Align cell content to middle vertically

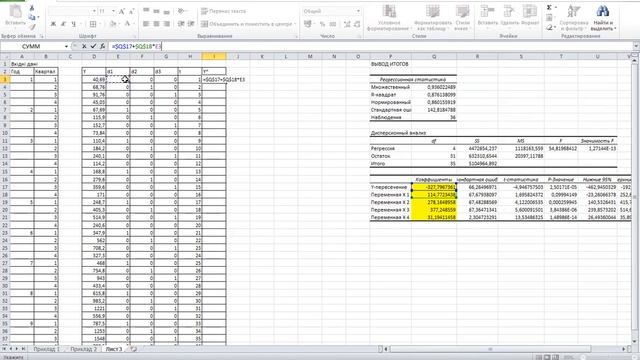[x=156, y=11]
